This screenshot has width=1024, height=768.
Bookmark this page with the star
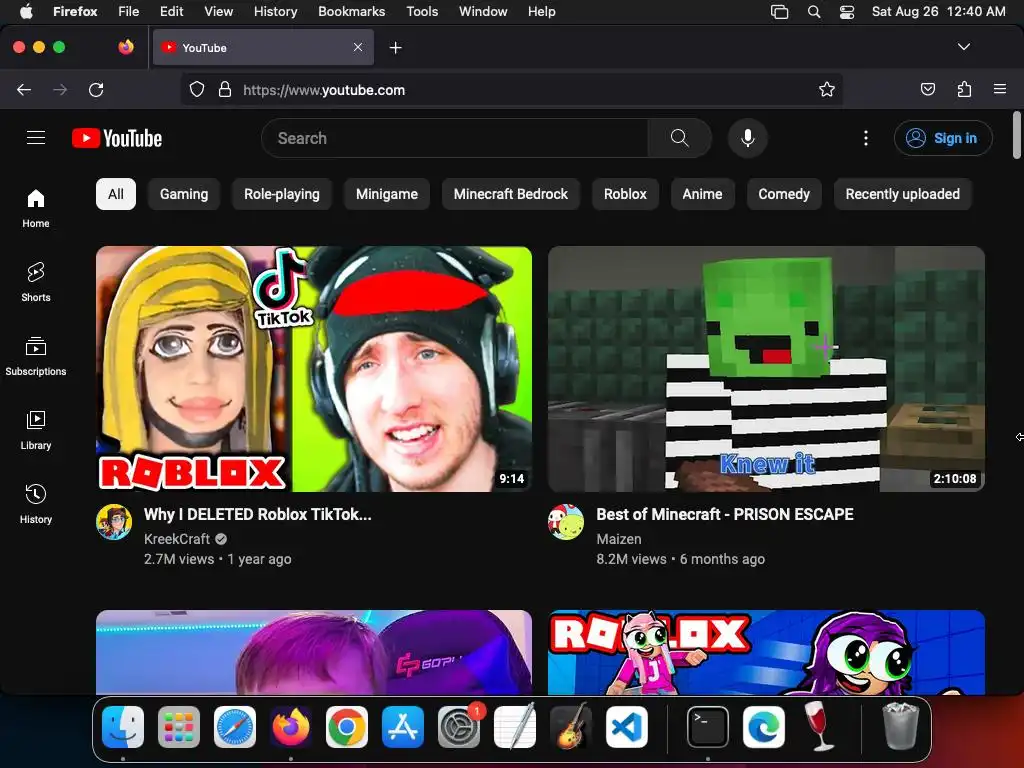(x=827, y=89)
